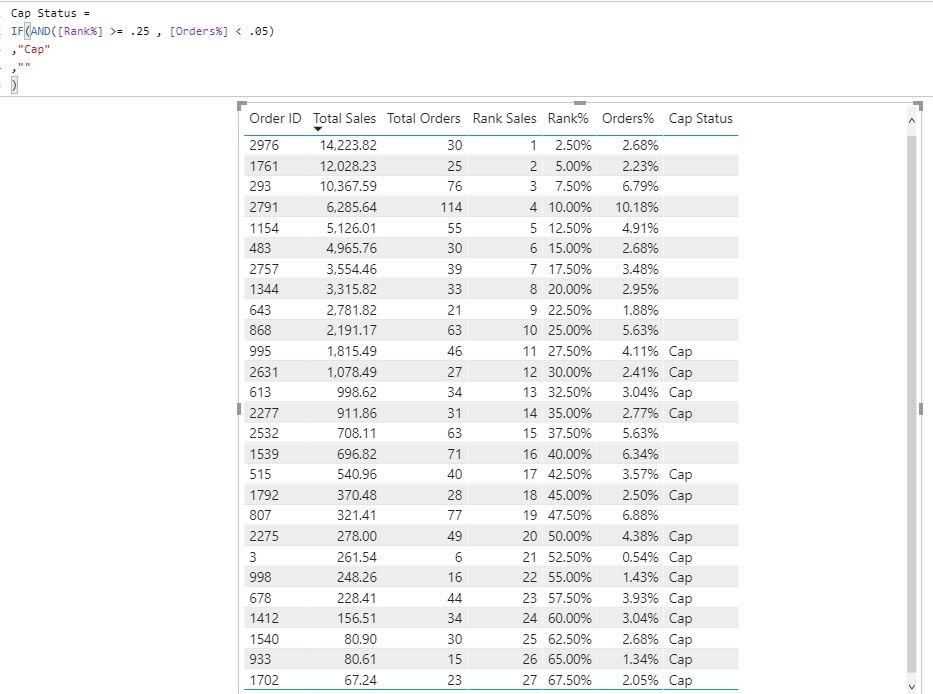Select Total Sales value 67.24
933x694 pixels.
[x=361, y=680]
